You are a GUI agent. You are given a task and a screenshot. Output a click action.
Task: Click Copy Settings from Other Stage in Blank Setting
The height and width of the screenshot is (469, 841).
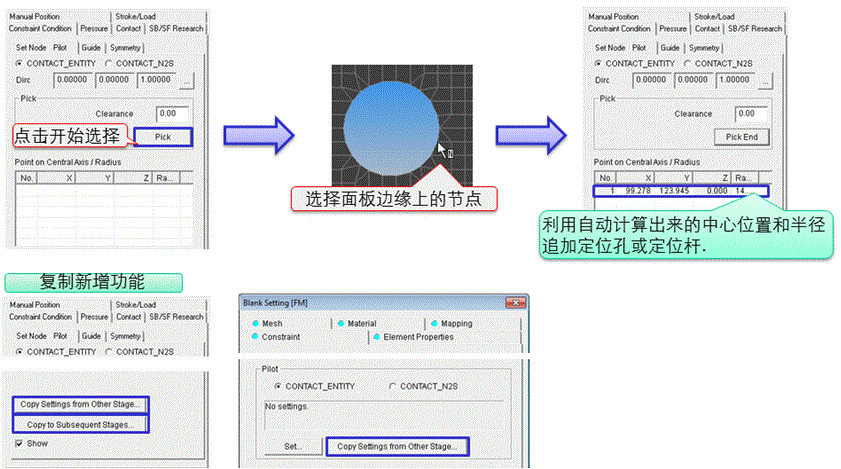tap(400, 446)
